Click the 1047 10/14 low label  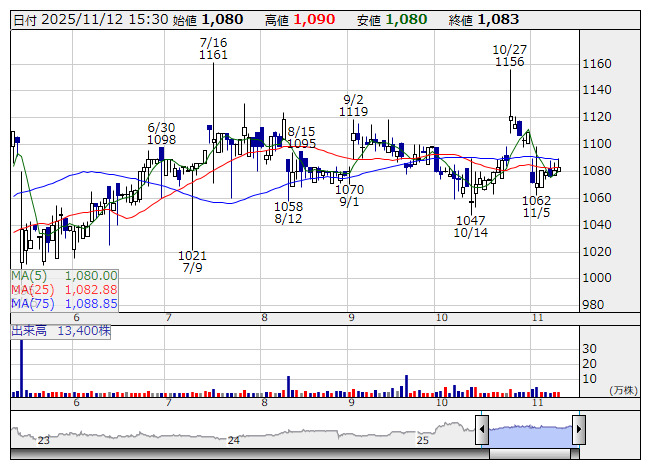471,226
